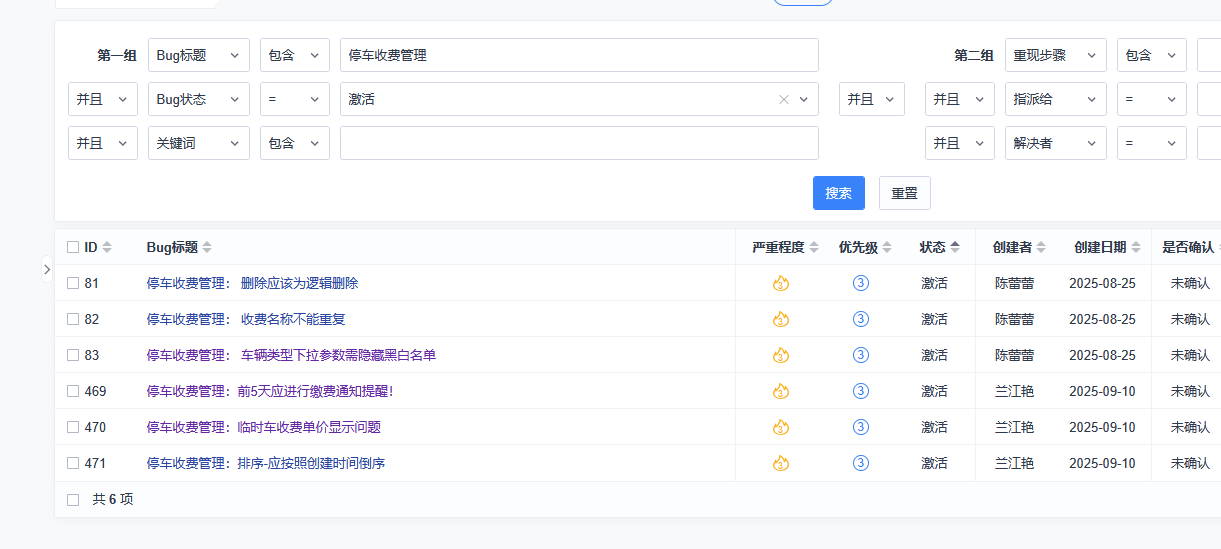Screen dimensions: 1221x549
Task: Open the Bug标题 field dropdown
Action: 198,55
